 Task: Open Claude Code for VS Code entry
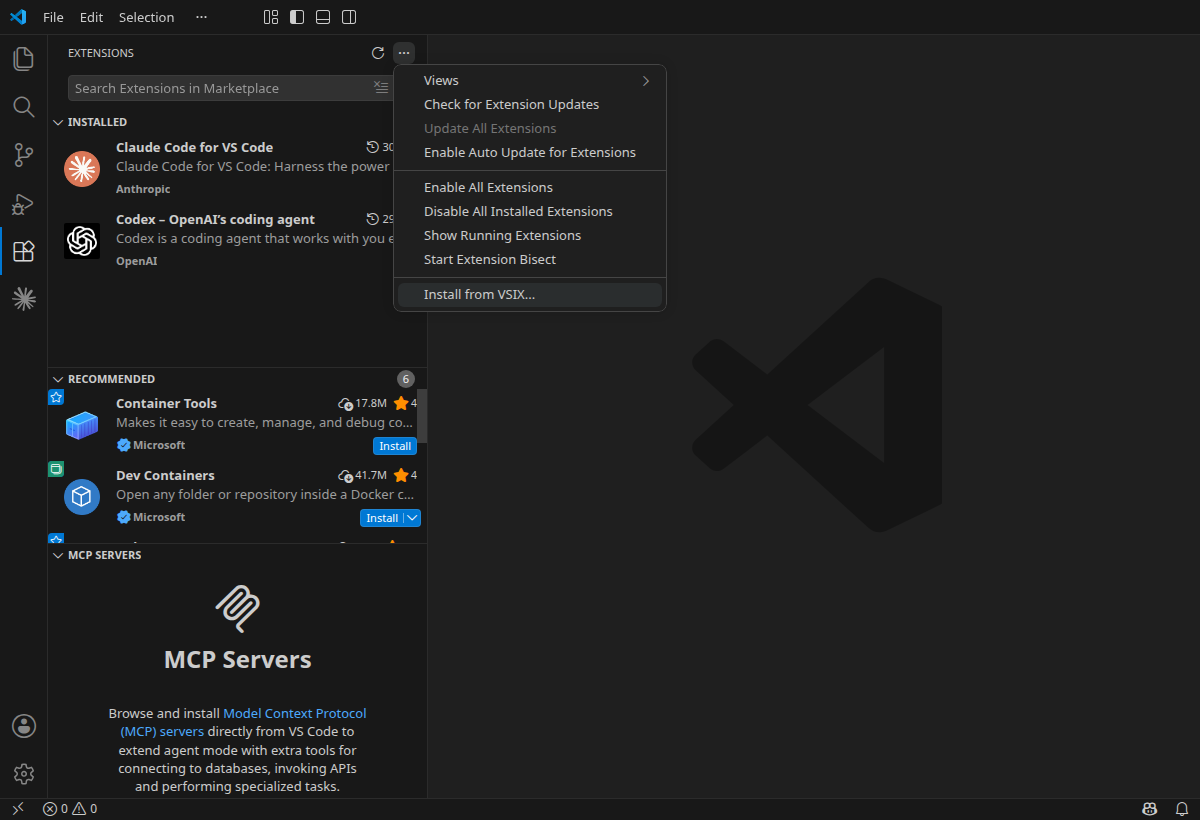(x=237, y=169)
